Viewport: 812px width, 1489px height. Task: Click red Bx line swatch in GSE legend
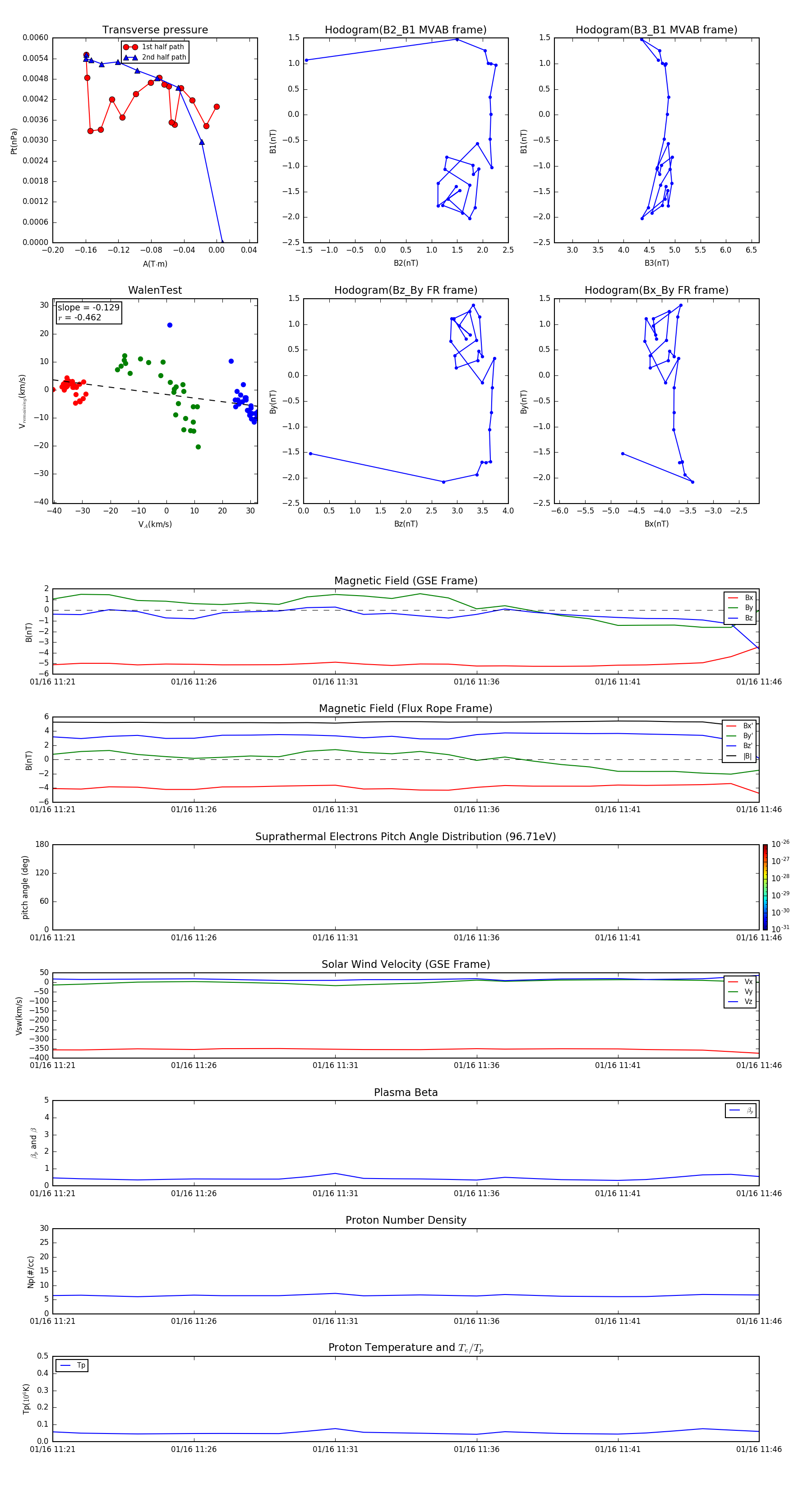[733, 598]
